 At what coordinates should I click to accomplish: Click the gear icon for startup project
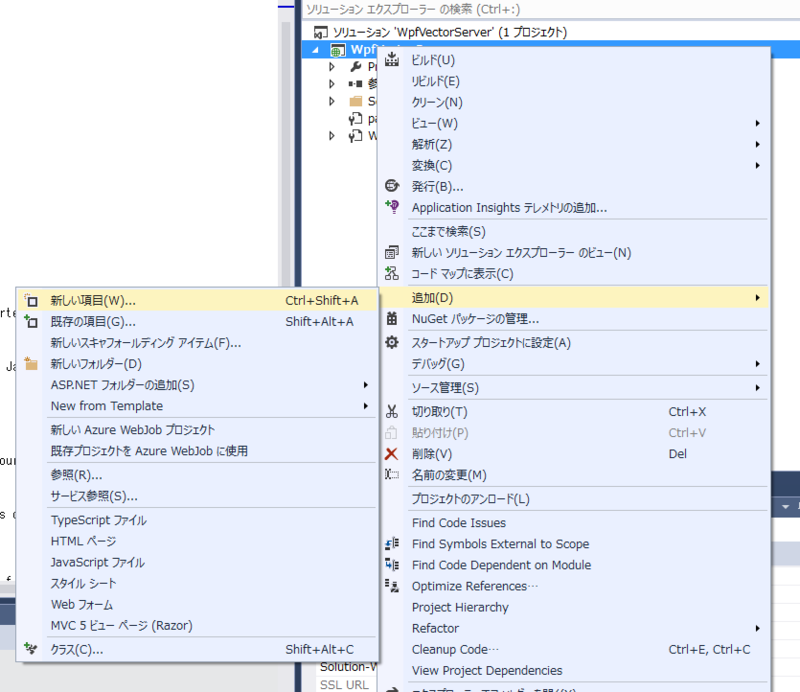(x=392, y=342)
